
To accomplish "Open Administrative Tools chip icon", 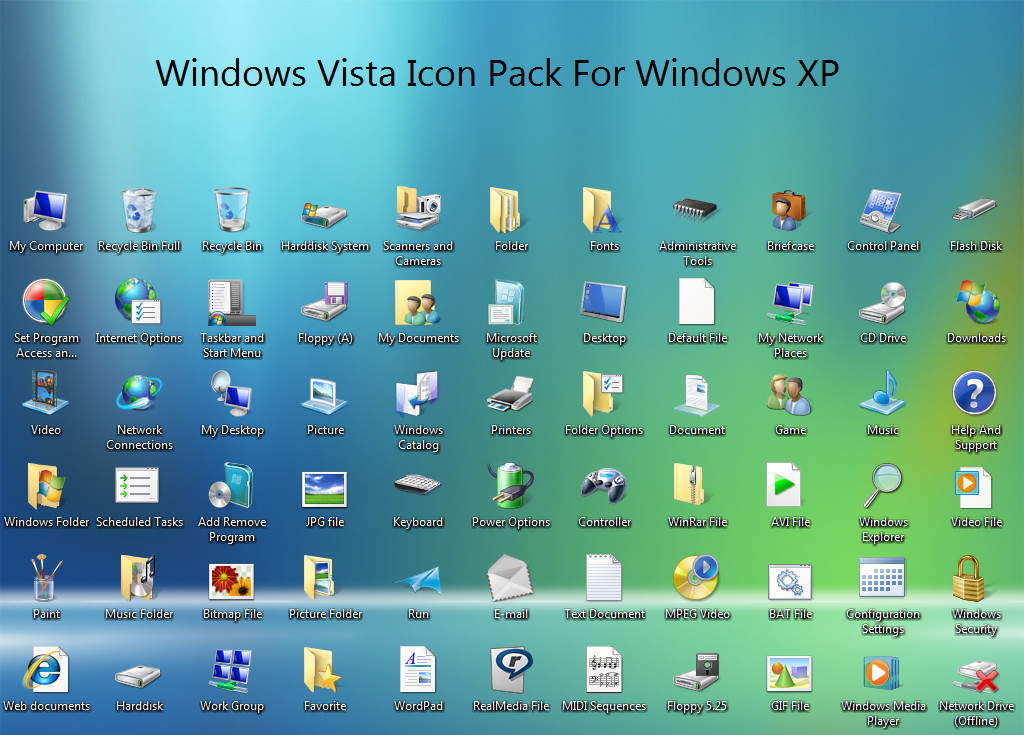I will (x=696, y=210).
